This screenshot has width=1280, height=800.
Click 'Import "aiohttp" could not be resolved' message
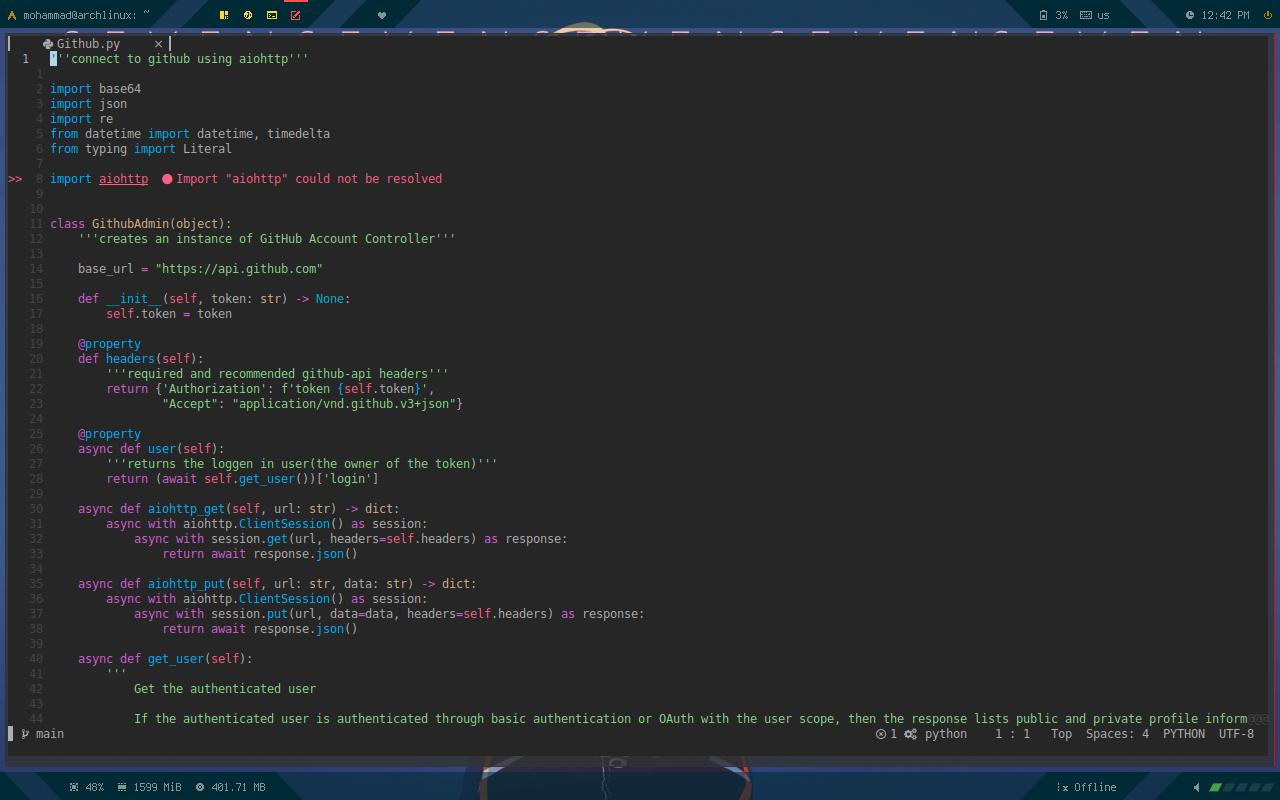pyautogui.click(x=309, y=179)
